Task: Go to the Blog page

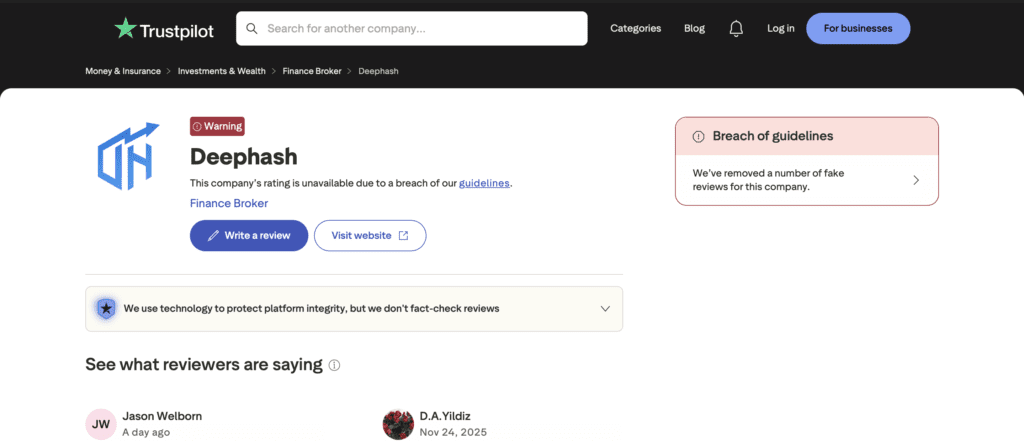Action: 694,29
